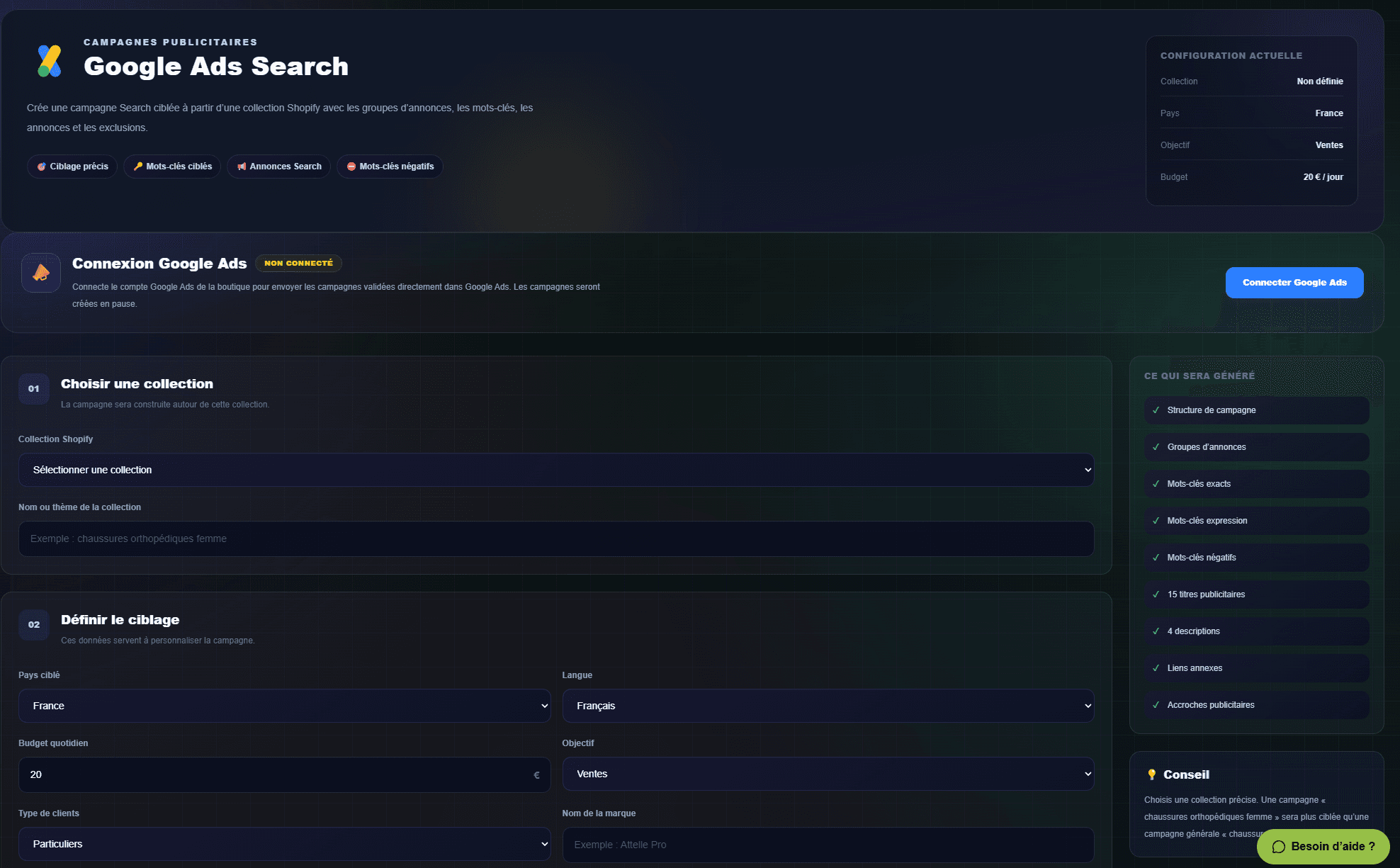Screen dimensions: 1400x868
Task: Click the euro symbol in Budget quotidien field
Action: tap(536, 775)
